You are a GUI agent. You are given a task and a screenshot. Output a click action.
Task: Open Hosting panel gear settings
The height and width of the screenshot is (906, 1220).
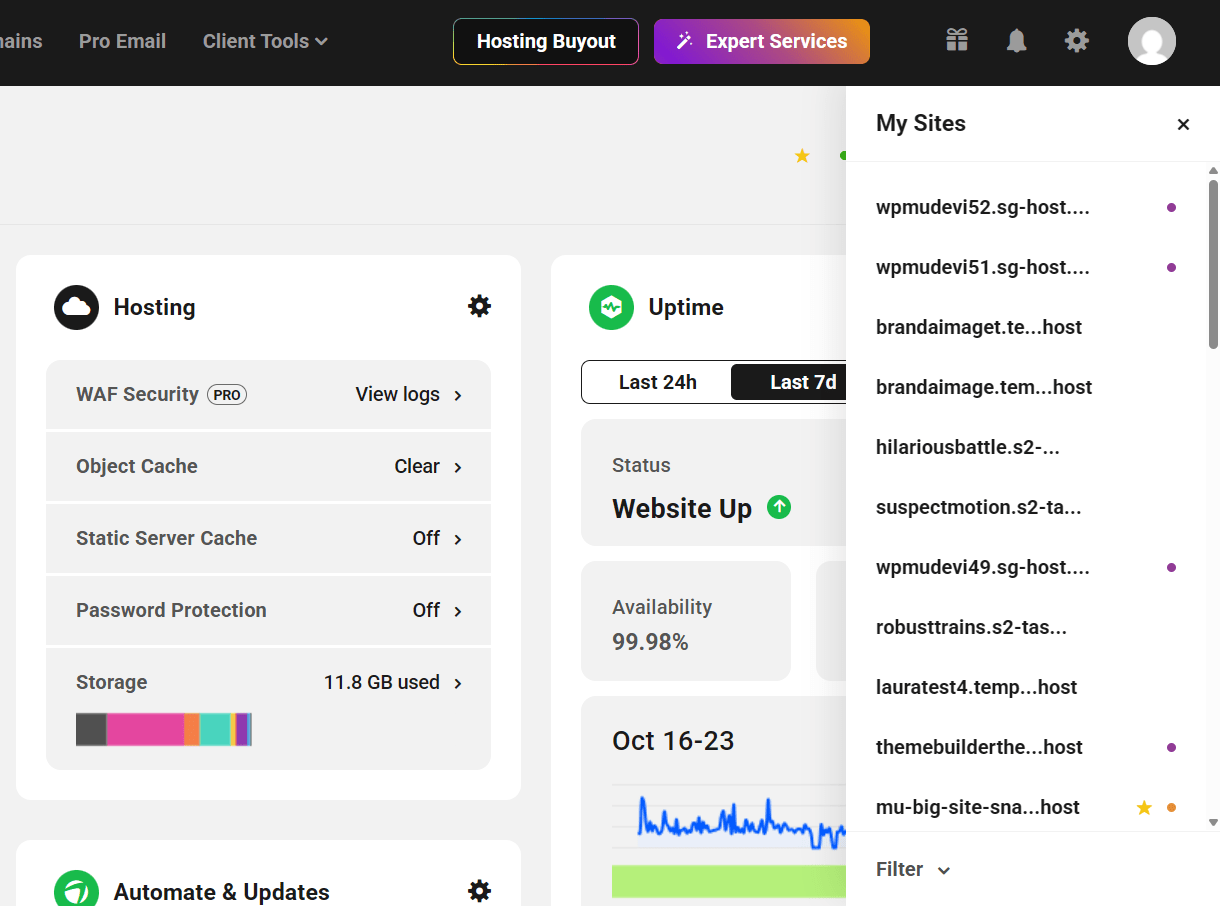point(479,306)
